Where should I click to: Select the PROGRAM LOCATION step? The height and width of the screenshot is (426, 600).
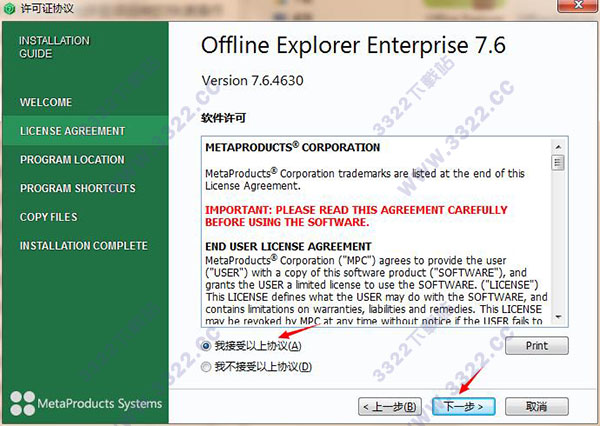point(72,160)
